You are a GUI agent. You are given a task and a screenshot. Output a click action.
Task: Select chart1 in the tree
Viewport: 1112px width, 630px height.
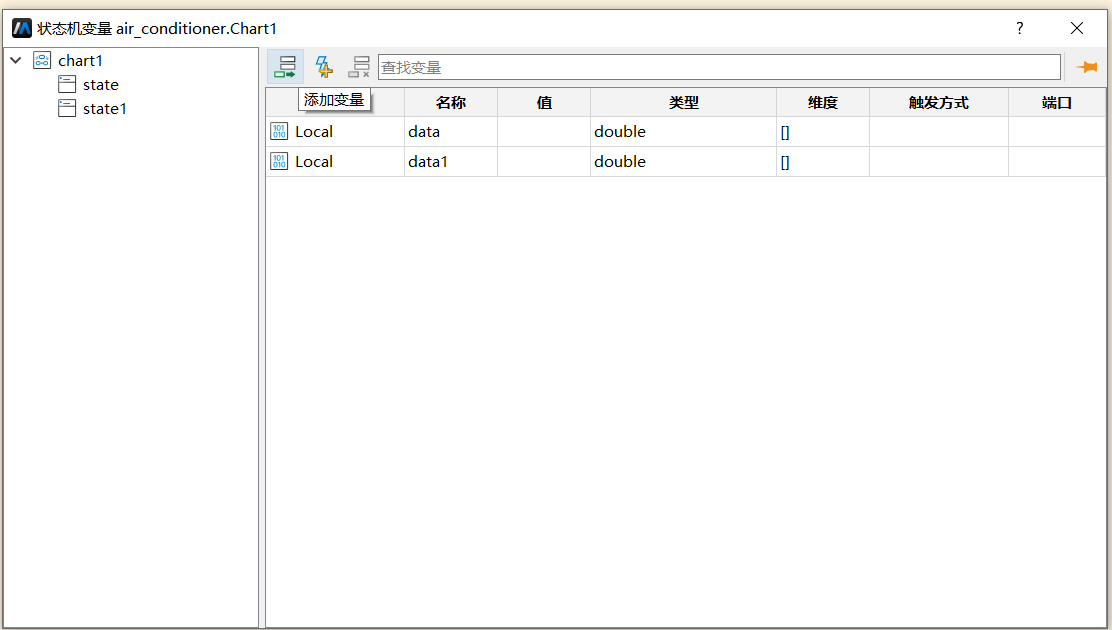[80, 61]
